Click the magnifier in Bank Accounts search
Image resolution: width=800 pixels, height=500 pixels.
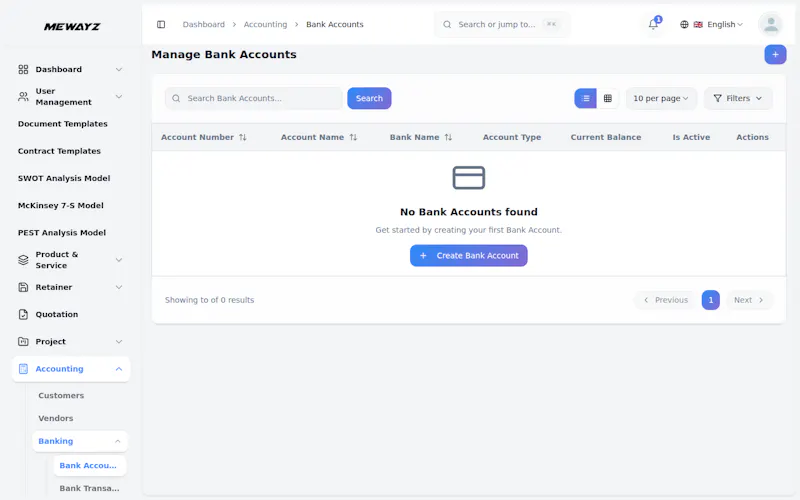[176, 98]
